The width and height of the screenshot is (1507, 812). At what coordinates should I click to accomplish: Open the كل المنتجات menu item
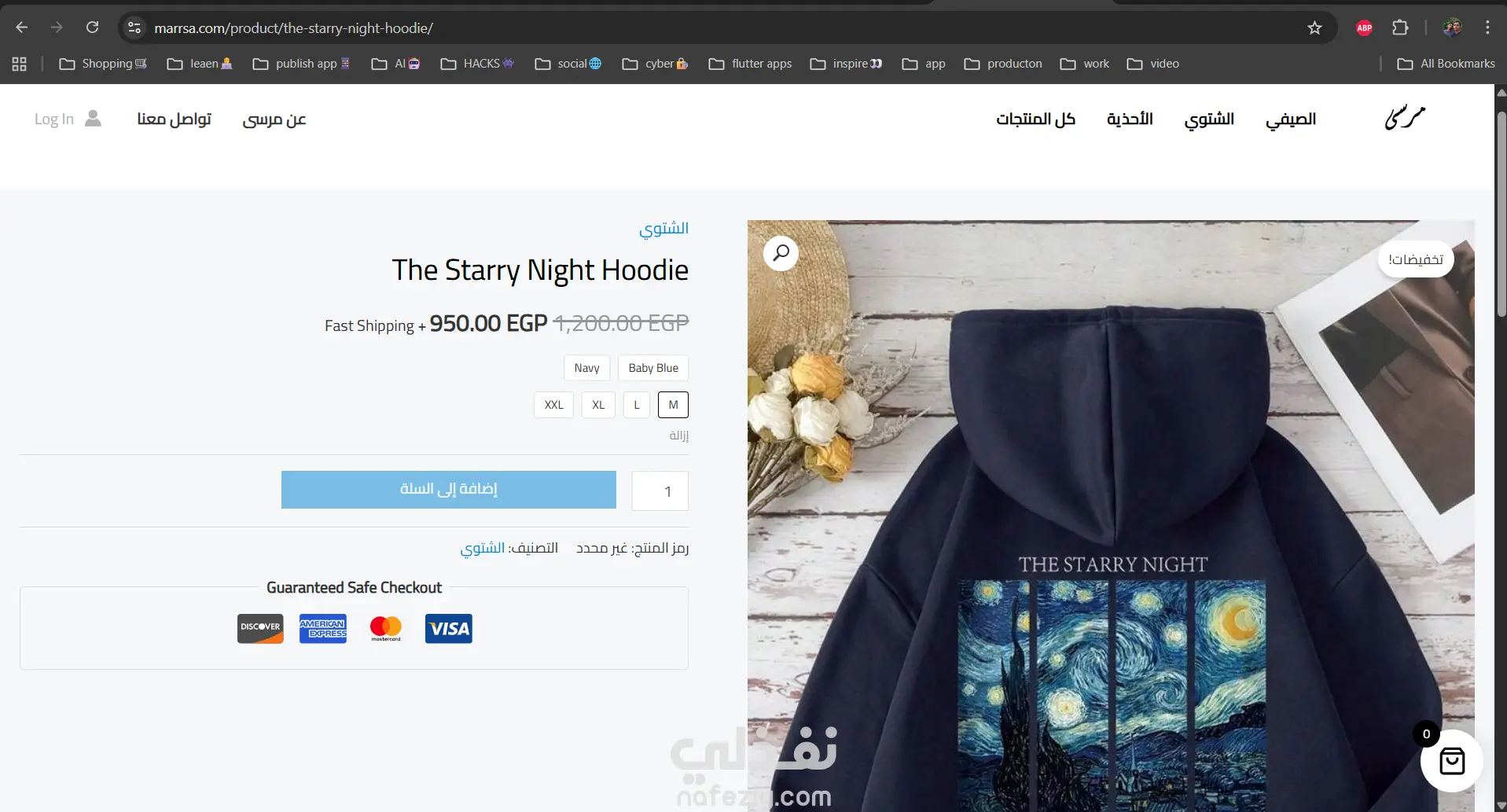(x=1035, y=119)
